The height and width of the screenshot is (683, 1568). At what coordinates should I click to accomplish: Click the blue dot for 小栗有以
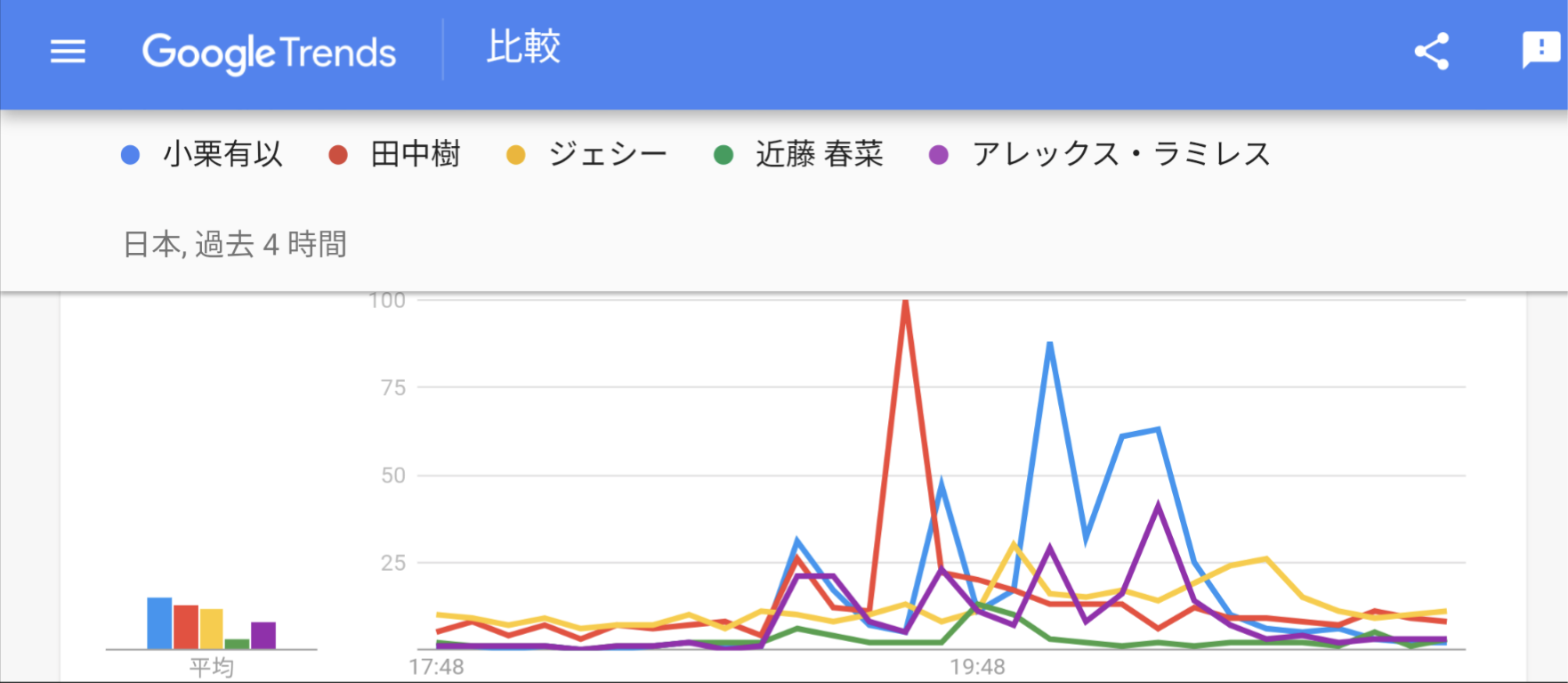coord(131,156)
